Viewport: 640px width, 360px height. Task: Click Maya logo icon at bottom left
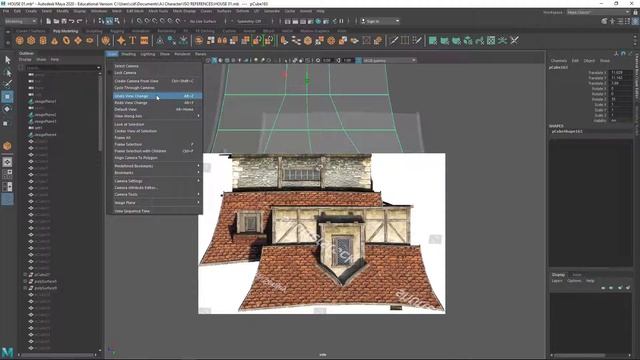[x=7, y=352]
